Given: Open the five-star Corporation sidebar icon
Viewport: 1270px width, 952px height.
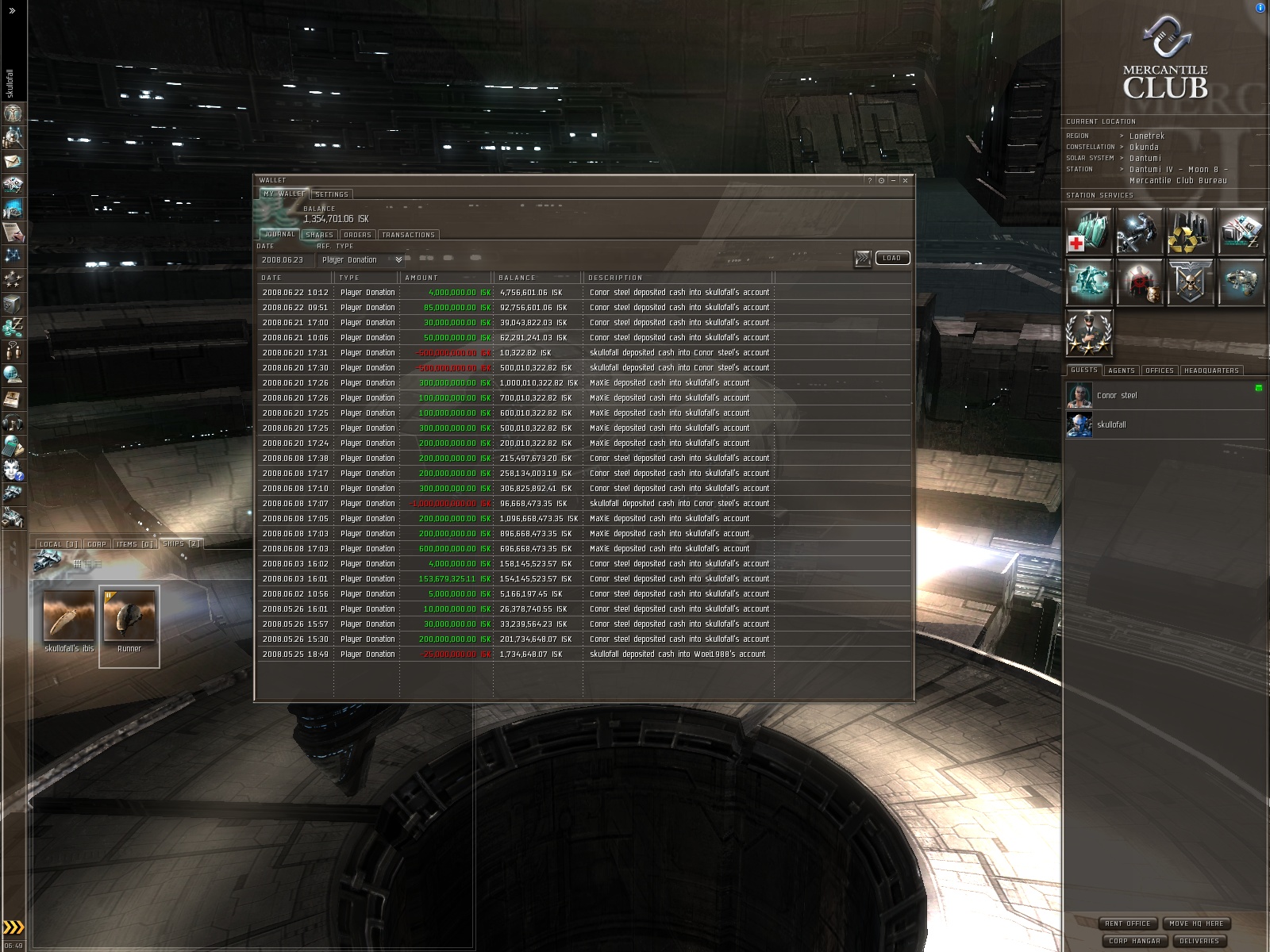Looking at the screenshot, I should [13, 279].
